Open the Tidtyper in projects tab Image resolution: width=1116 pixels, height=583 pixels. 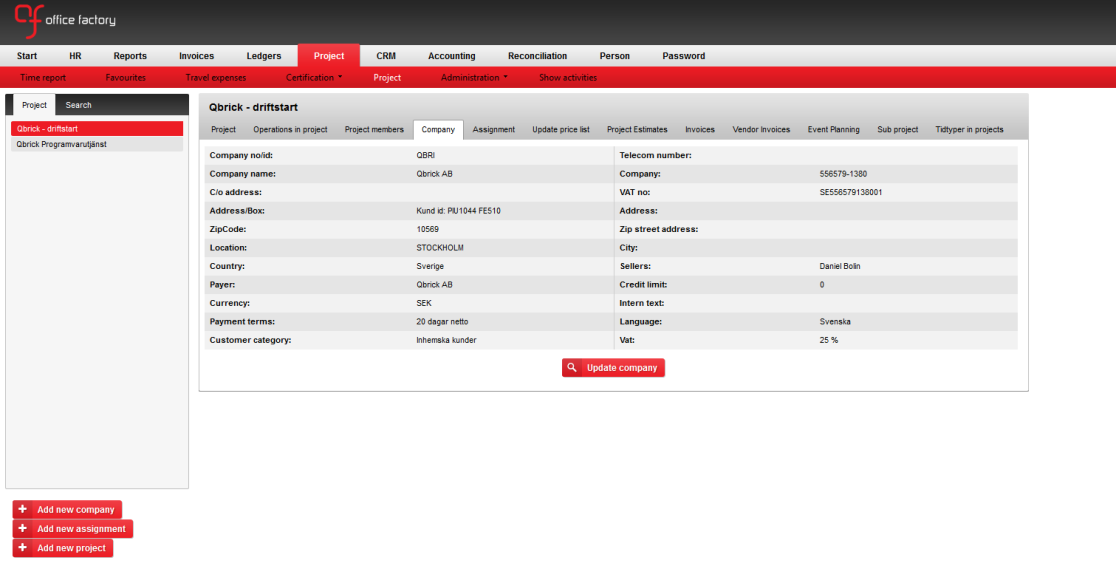(969, 130)
